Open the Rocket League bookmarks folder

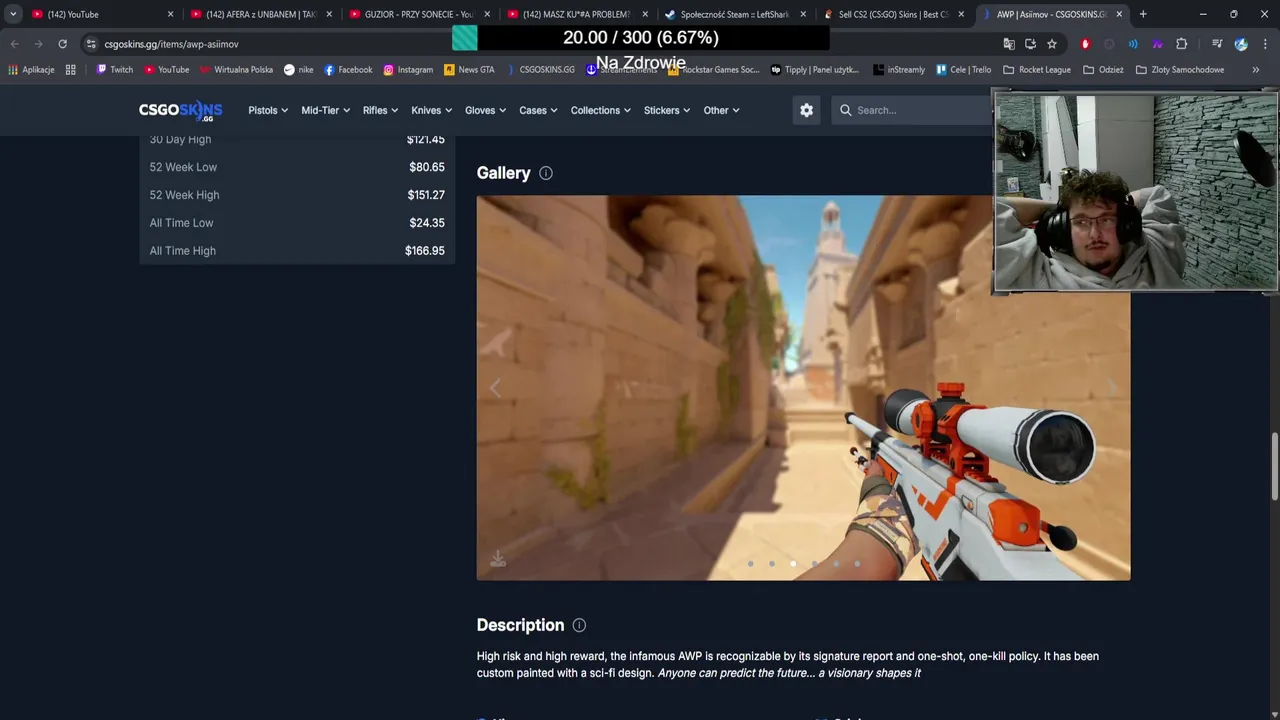[x=1037, y=70]
